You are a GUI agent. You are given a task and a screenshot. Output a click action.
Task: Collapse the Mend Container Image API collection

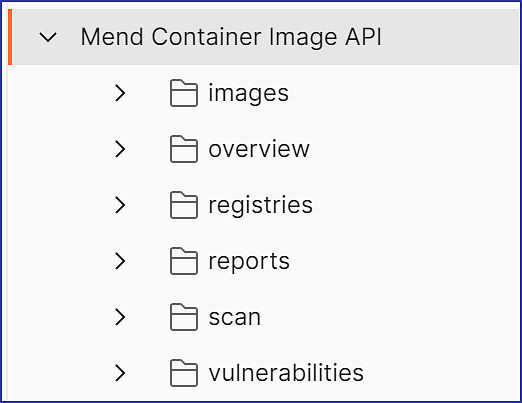point(48,37)
